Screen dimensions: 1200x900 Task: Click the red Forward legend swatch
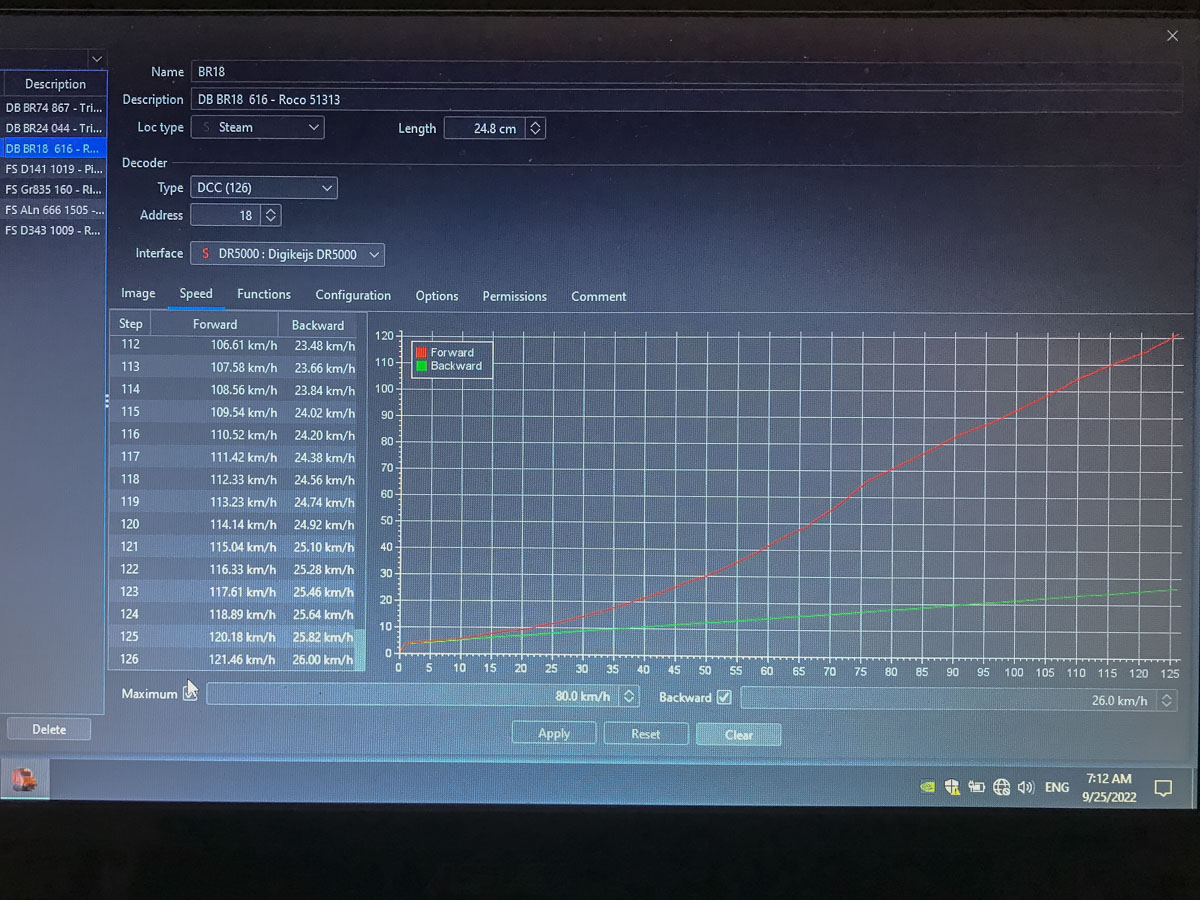pyautogui.click(x=421, y=353)
